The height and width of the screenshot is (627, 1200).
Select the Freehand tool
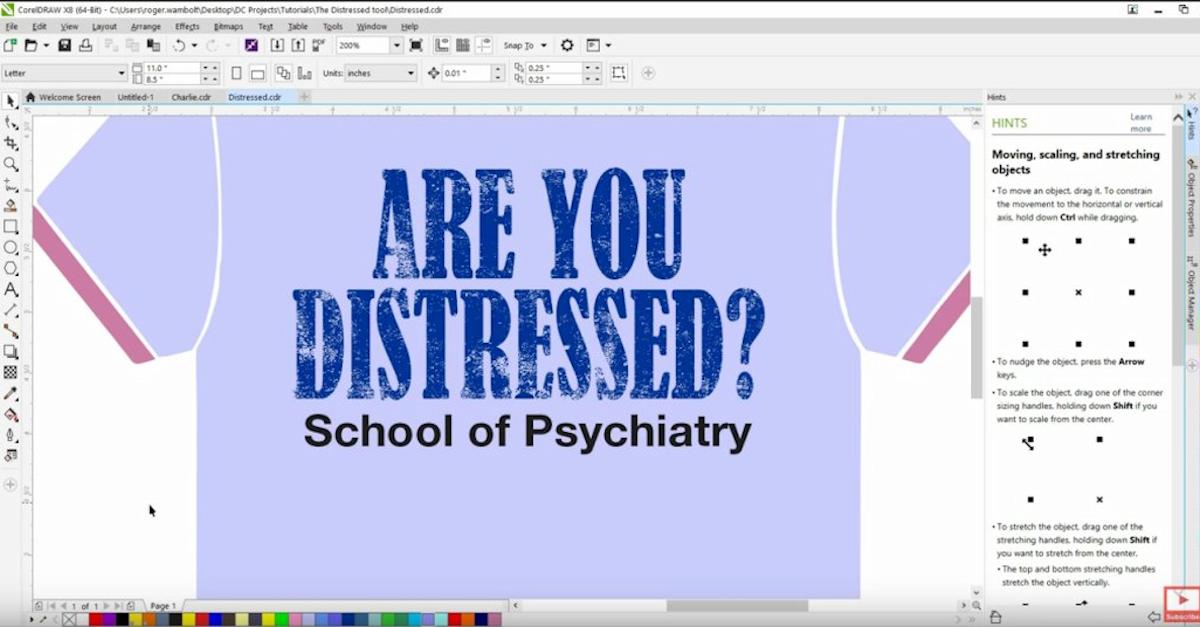[10, 185]
